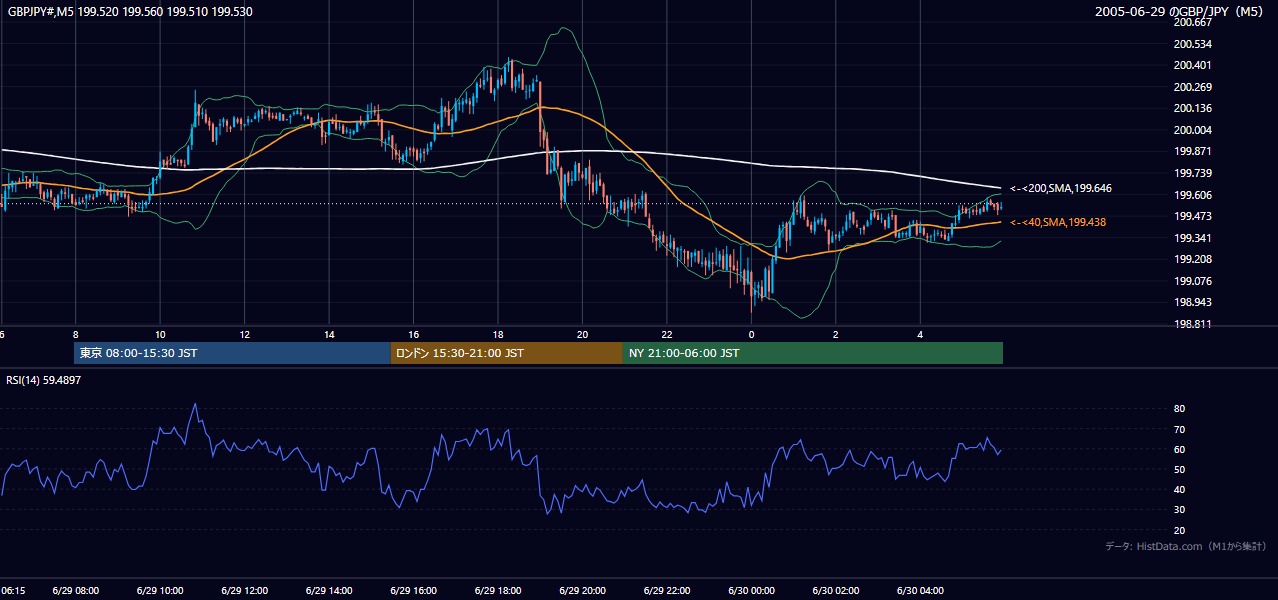Select hour label 18 under the price chart
Viewport: 1278px width, 600px height.
(x=498, y=336)
